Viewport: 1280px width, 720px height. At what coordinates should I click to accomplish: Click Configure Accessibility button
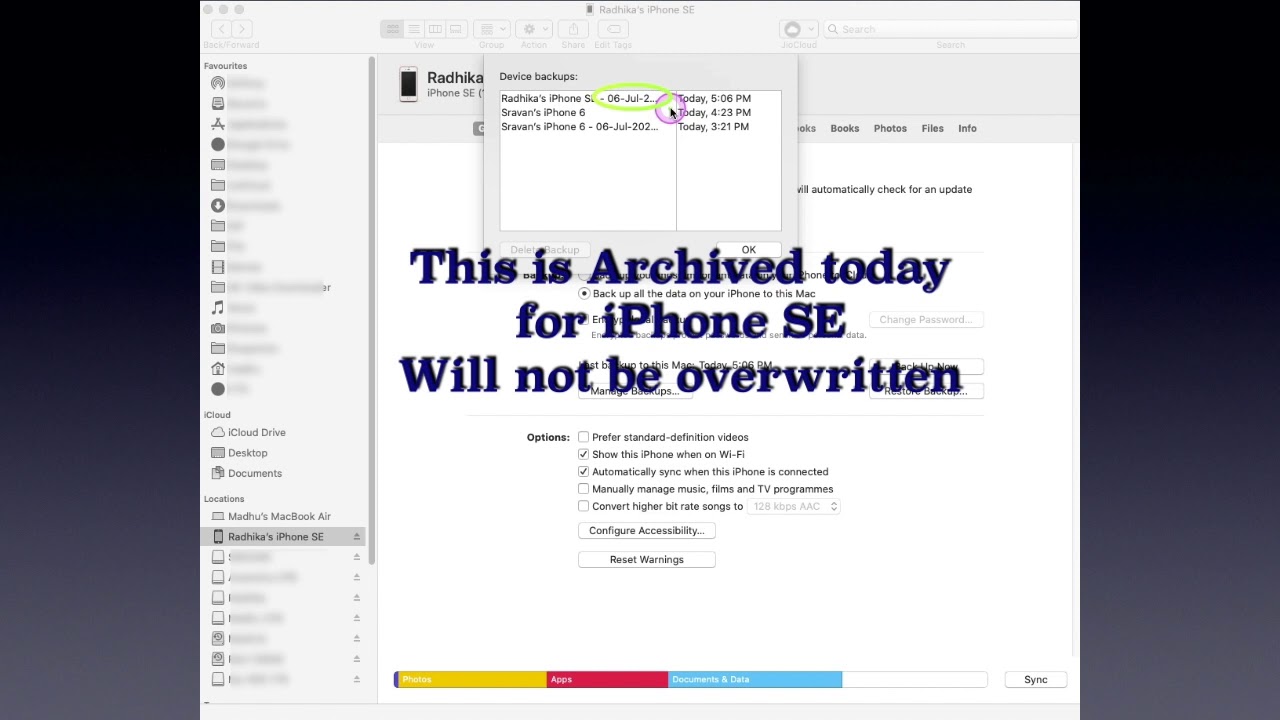point(647,531)
